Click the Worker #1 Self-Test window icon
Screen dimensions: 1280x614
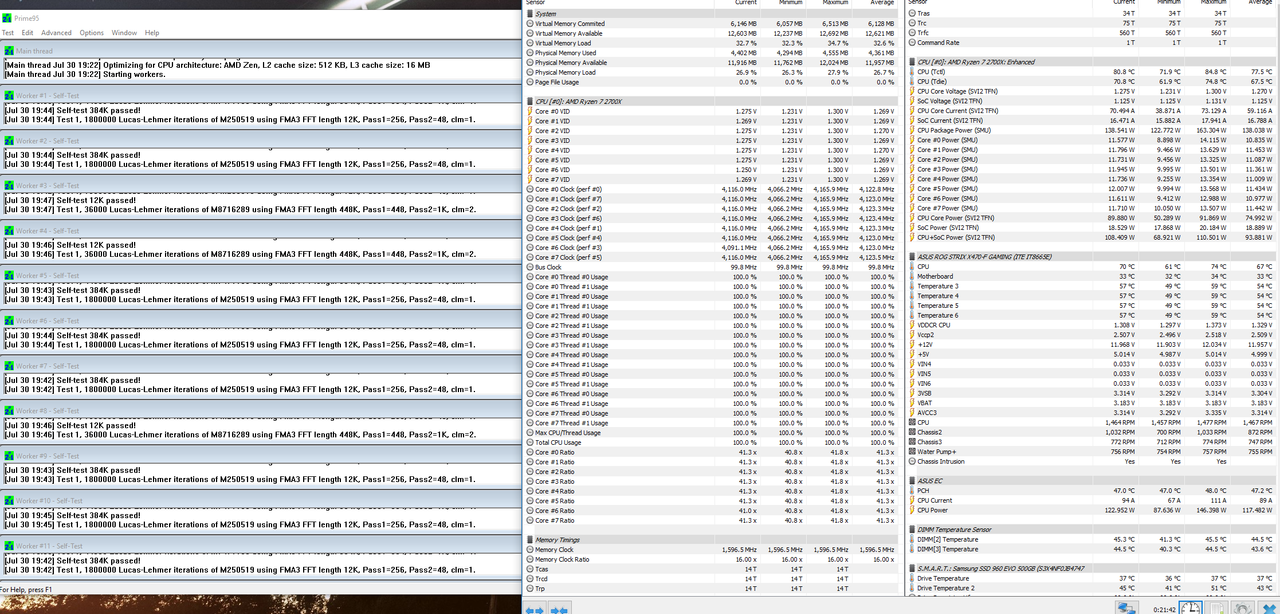(x=9, y=95)
